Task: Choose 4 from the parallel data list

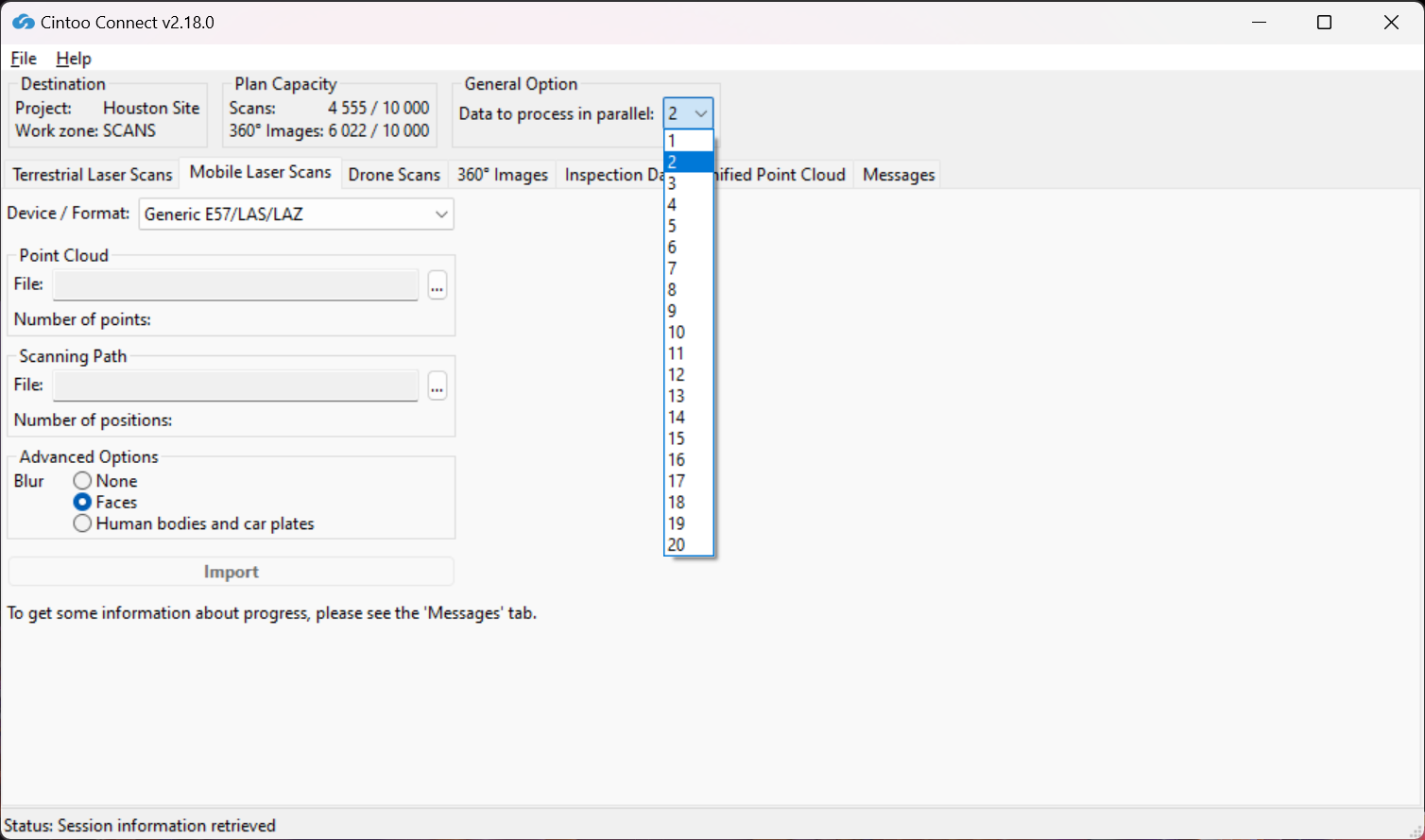Action: point(689,205)
